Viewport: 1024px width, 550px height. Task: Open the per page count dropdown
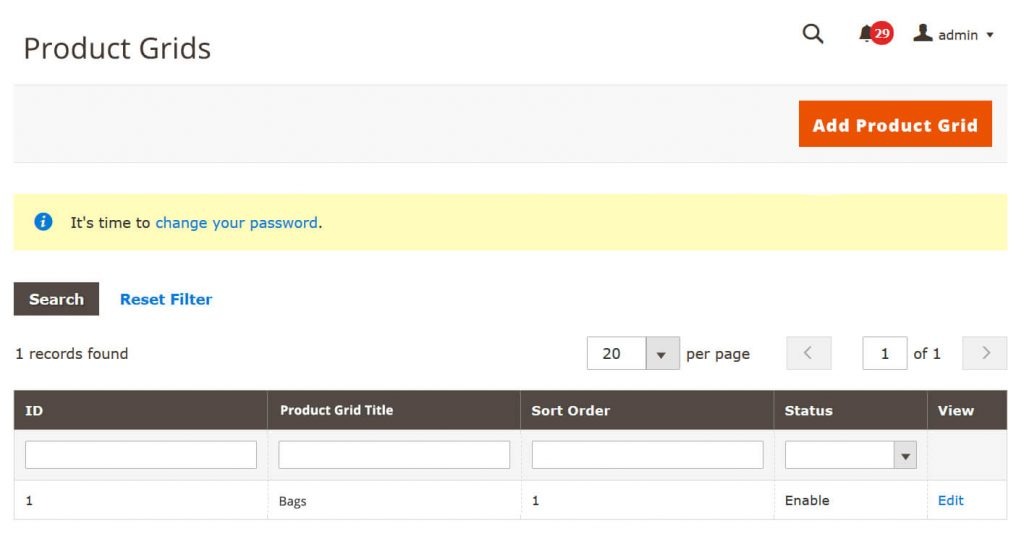[662, 353]
